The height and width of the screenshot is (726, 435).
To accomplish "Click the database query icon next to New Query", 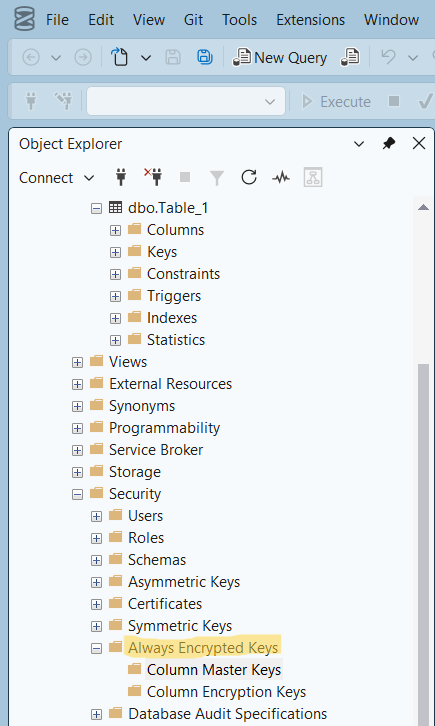I will pos(350,57).
